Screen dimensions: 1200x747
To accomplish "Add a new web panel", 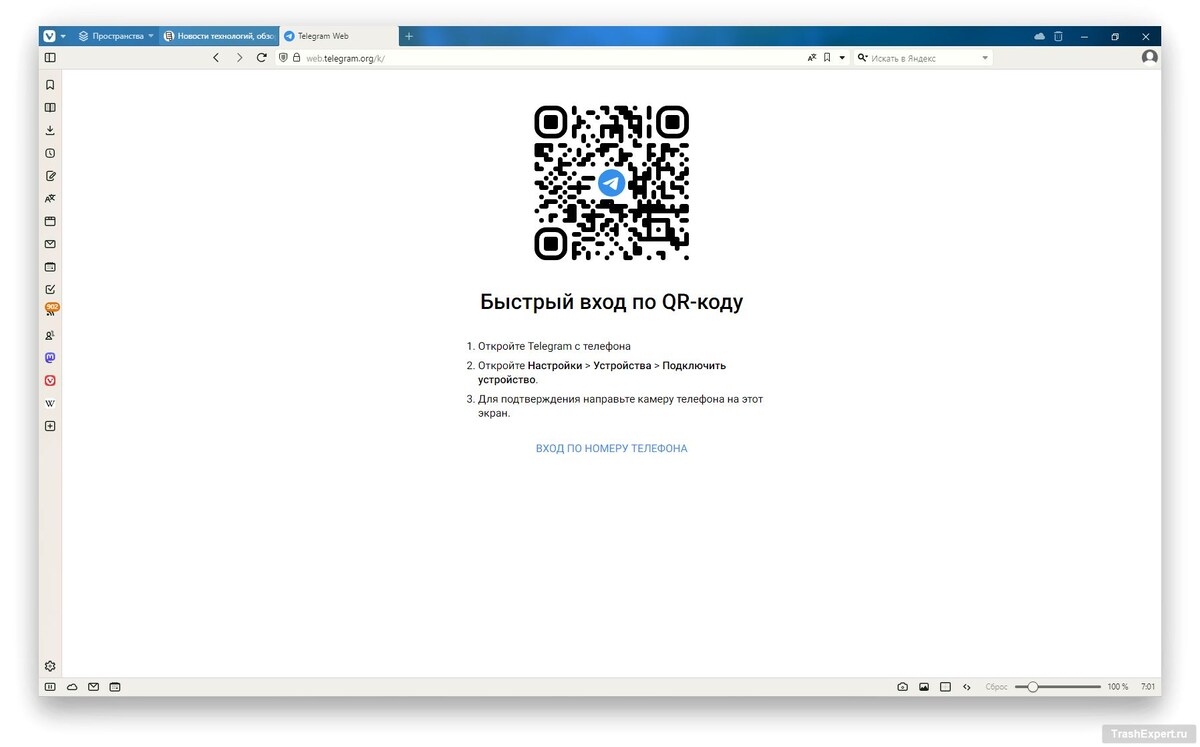I will click(50, 426).
